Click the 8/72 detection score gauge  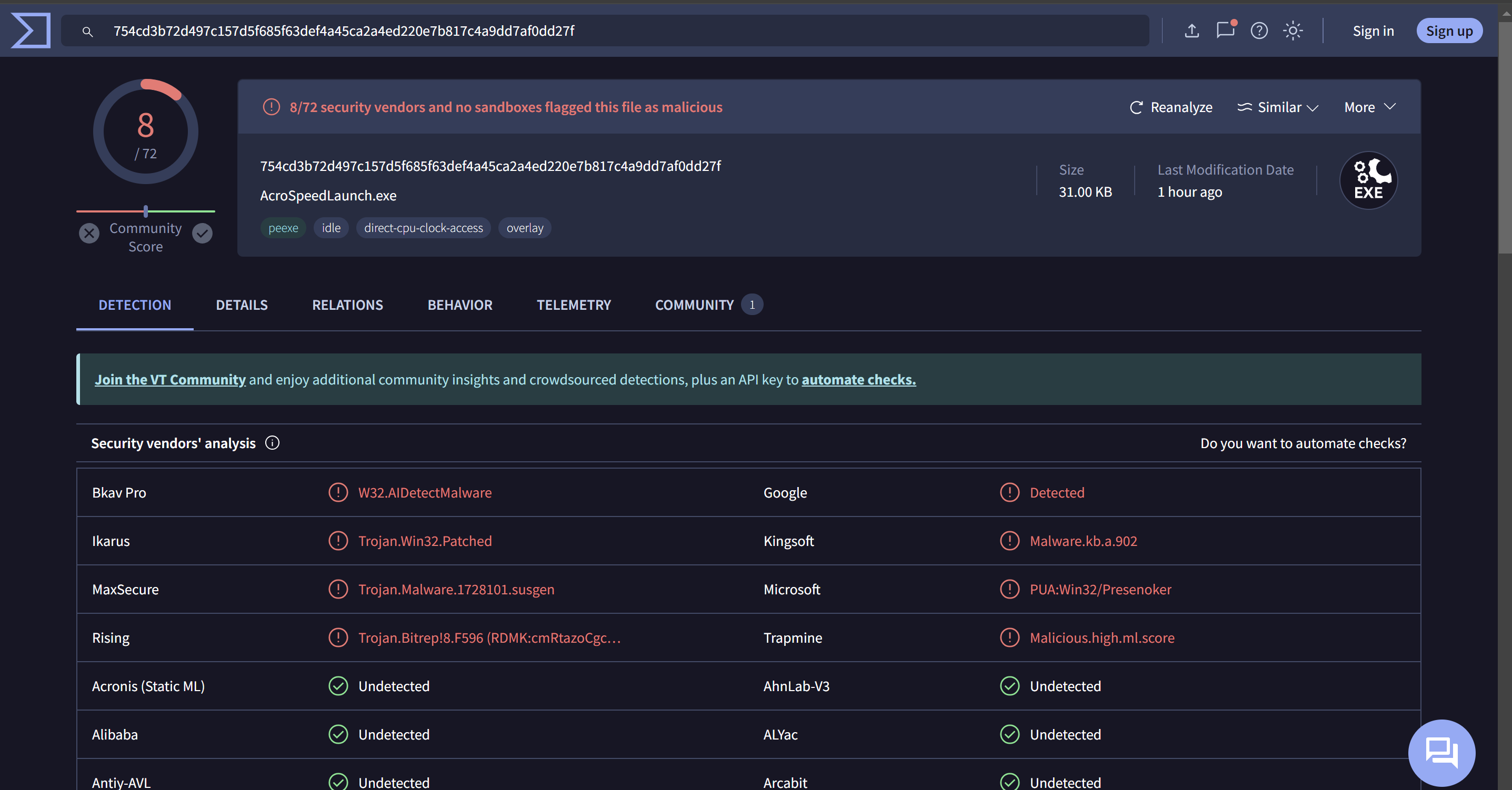click(x=146, y=131)
